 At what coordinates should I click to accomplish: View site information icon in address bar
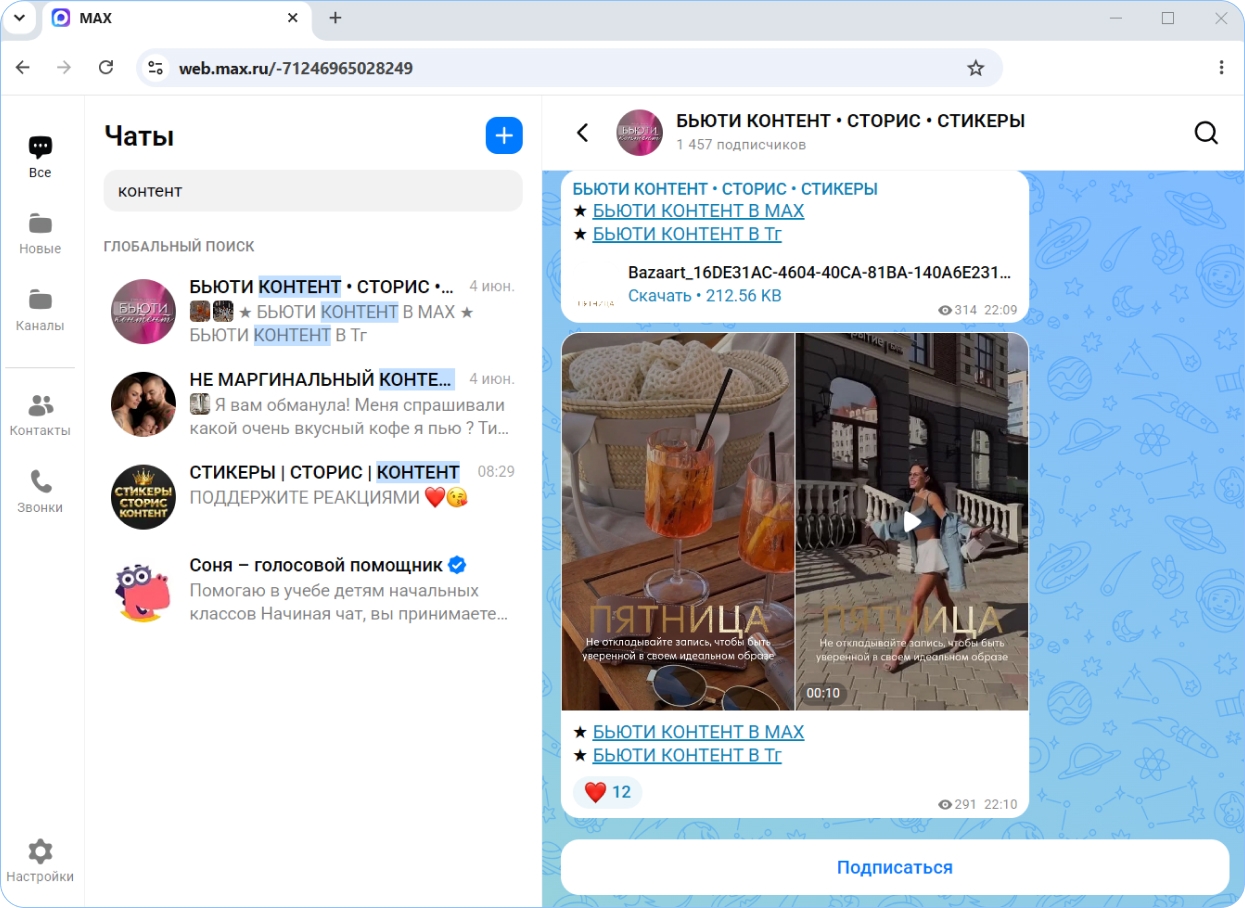coord(155,68)
